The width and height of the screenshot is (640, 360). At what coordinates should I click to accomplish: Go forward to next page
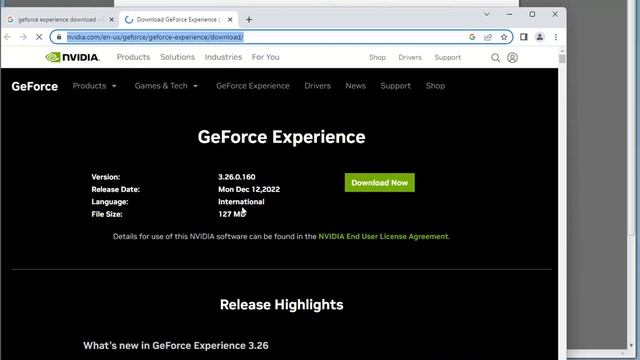click(23, 37)
